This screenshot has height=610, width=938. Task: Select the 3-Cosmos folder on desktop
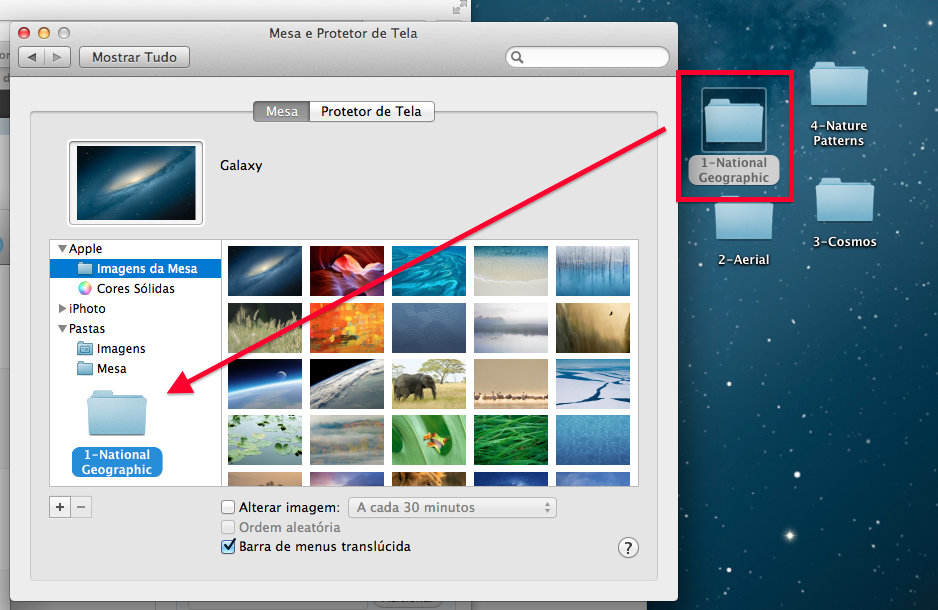tap(844, 201)
